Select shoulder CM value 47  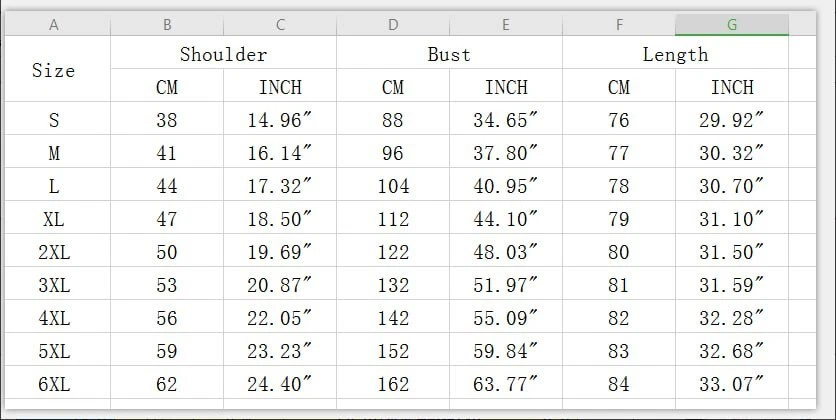167,217
